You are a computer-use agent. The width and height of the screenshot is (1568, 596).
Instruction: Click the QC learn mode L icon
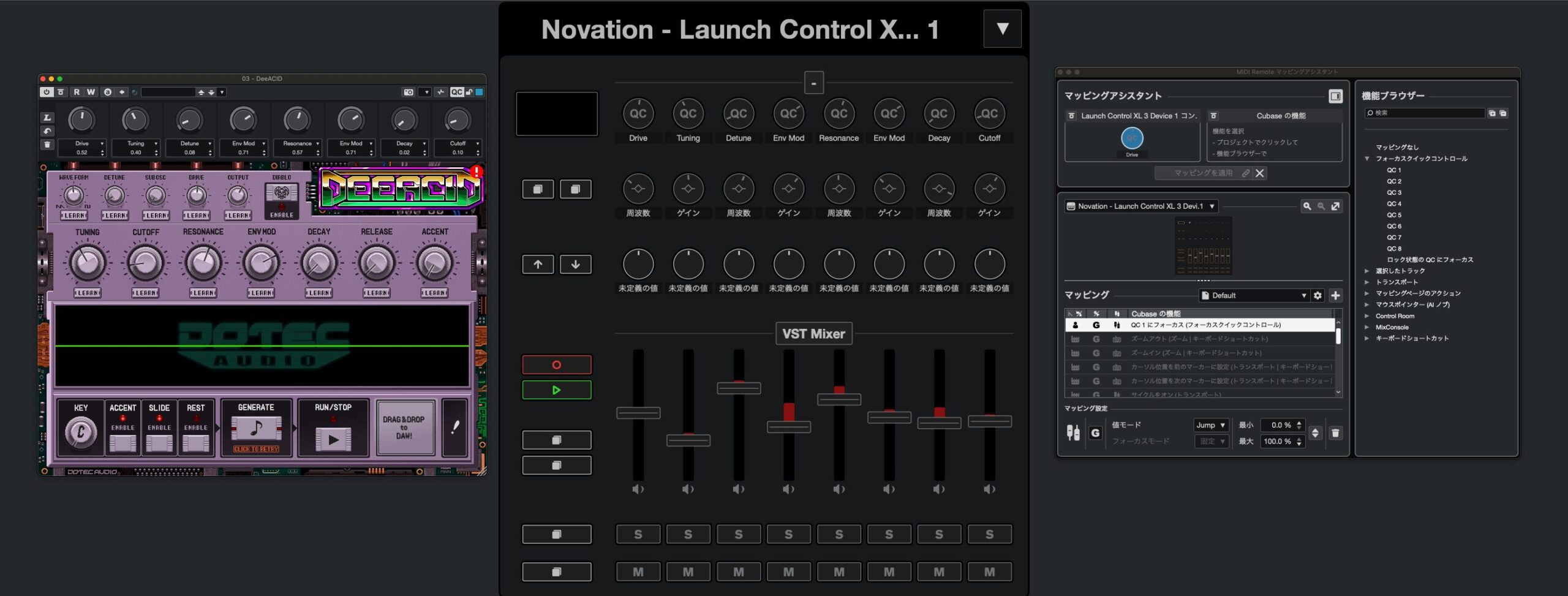pyautogui.click(x=47, y=117)
